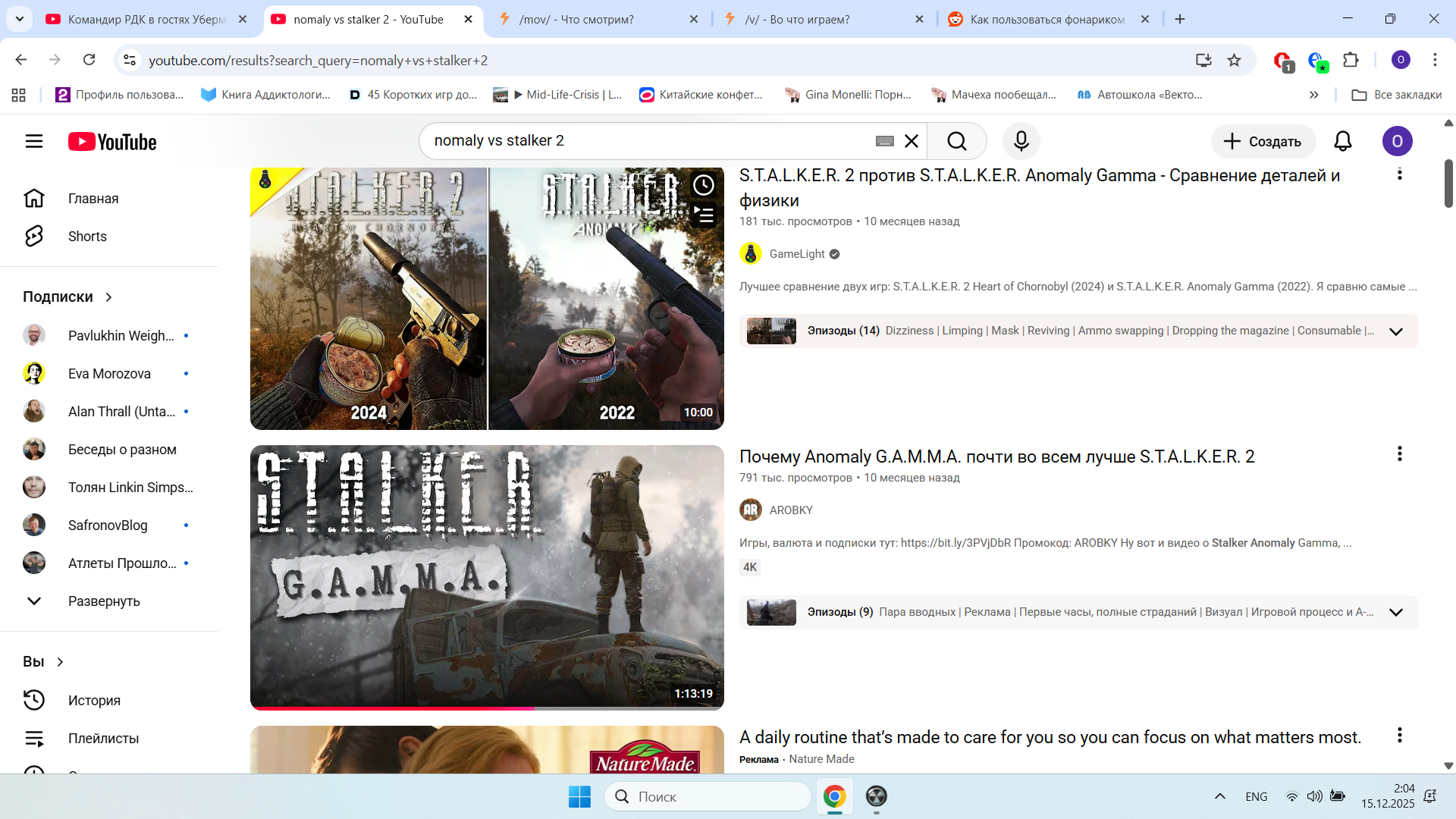The height and width of the screenshot is (819, 1456).
Task: Click the Создать create button
Action: [x=1263, y=141]
